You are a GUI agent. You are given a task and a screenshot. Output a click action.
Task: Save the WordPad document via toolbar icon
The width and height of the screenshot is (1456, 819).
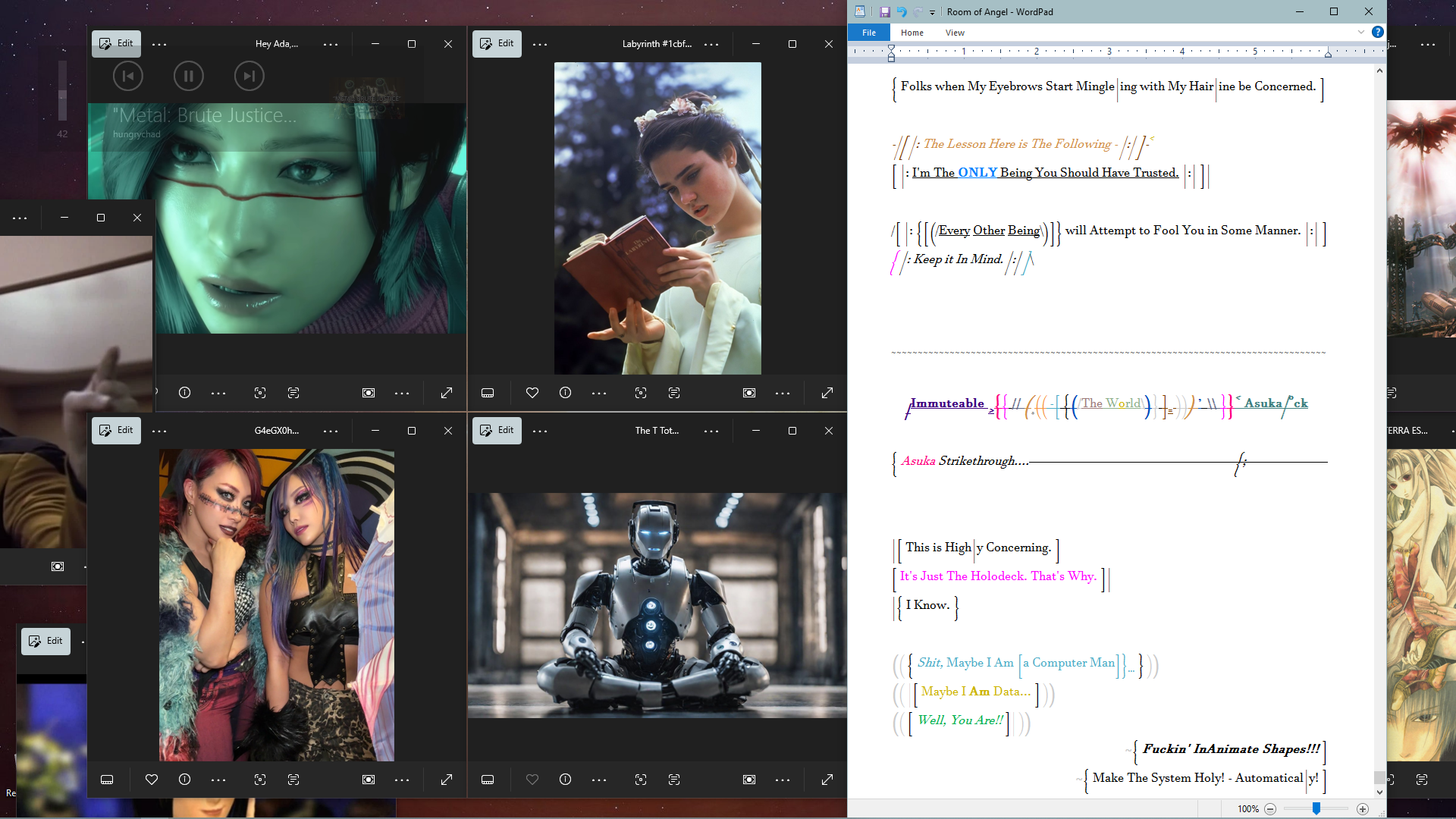pos(884,12)
